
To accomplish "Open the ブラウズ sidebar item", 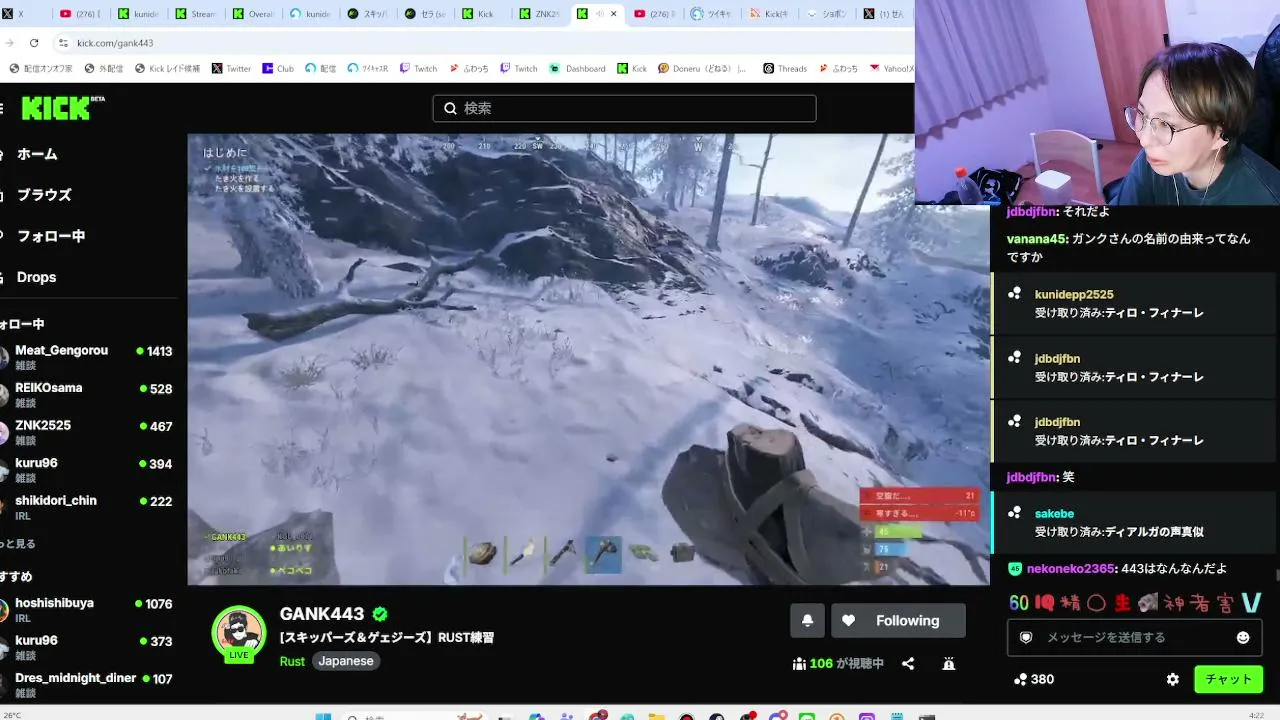I will pos(44,195).
